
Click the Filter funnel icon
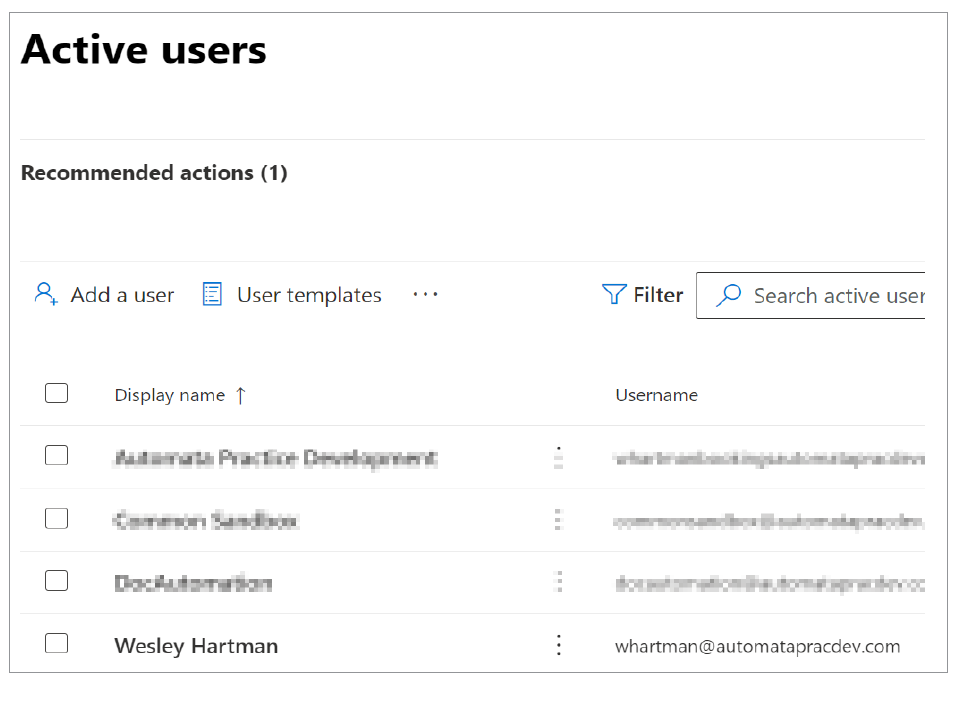613,295
